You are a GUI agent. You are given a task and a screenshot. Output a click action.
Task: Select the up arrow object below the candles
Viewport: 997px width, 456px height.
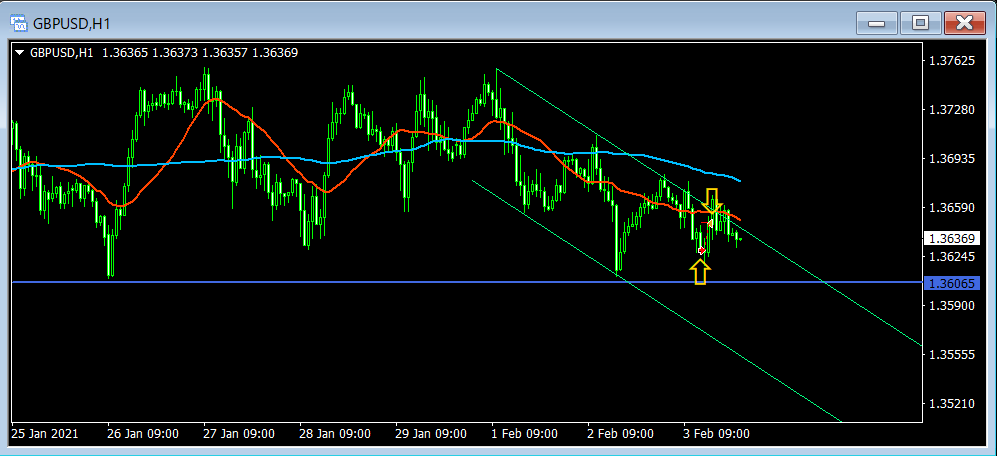tap(699, 272)
